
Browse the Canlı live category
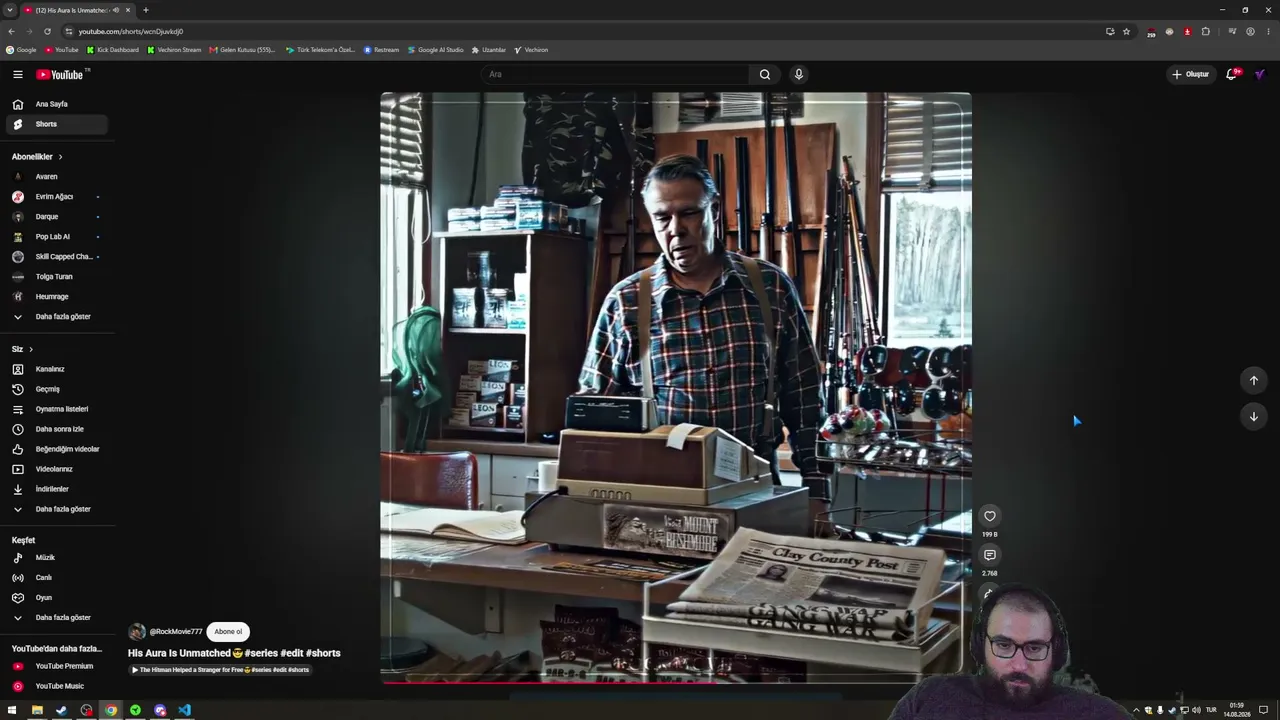pos(56,577)
